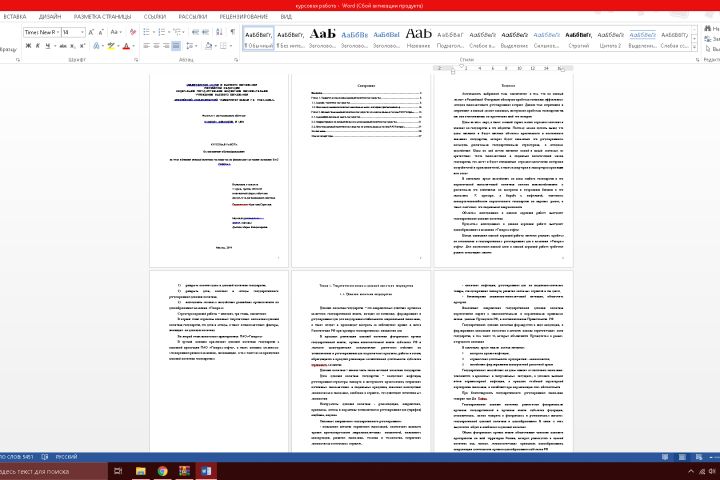Expand the font color dropdown arrow
The height and width of the screenshot is (480, 720).
(x=134, y=46)
